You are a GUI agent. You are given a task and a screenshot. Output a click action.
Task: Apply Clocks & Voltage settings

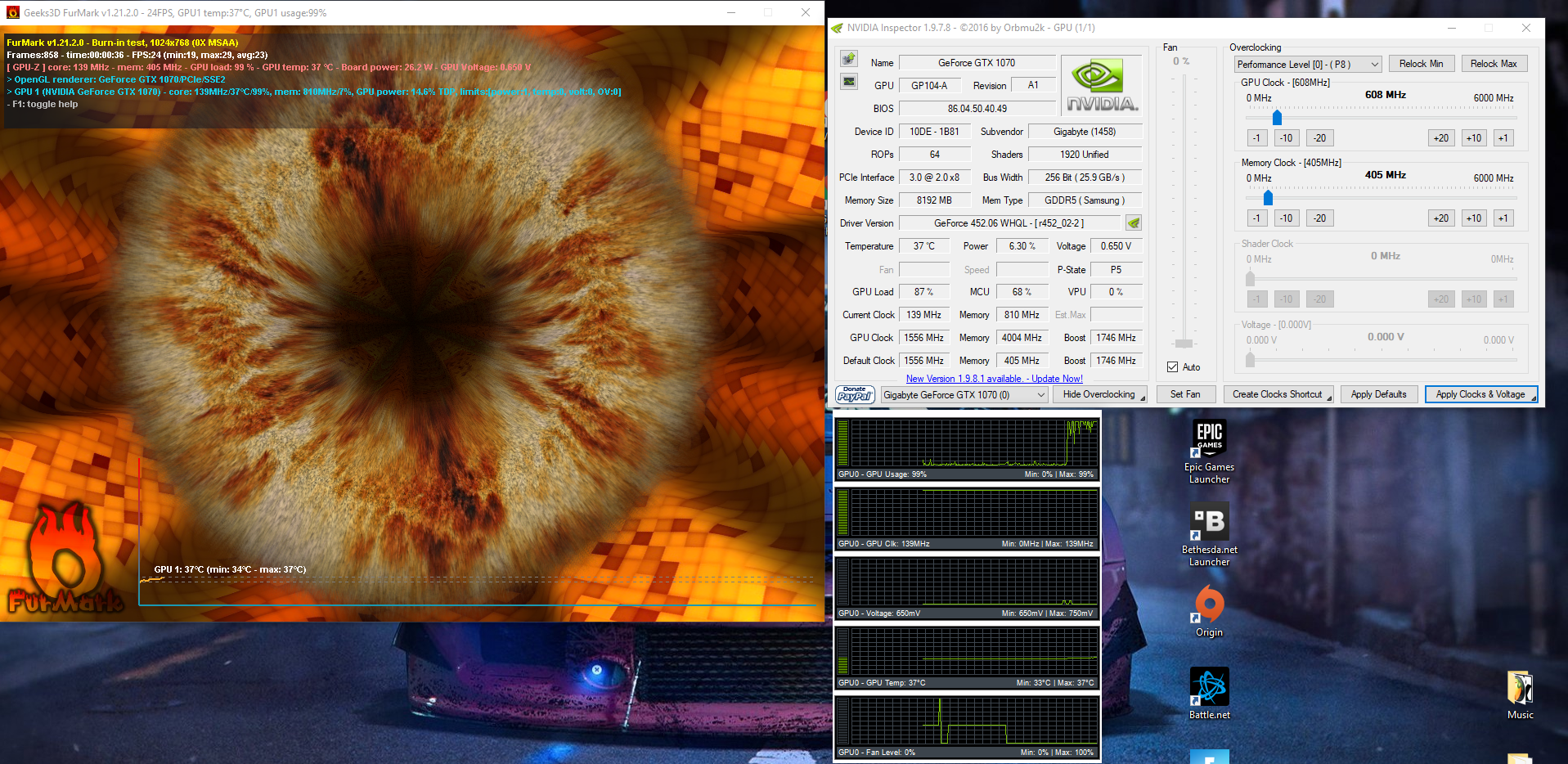(x=1481, y=394)
